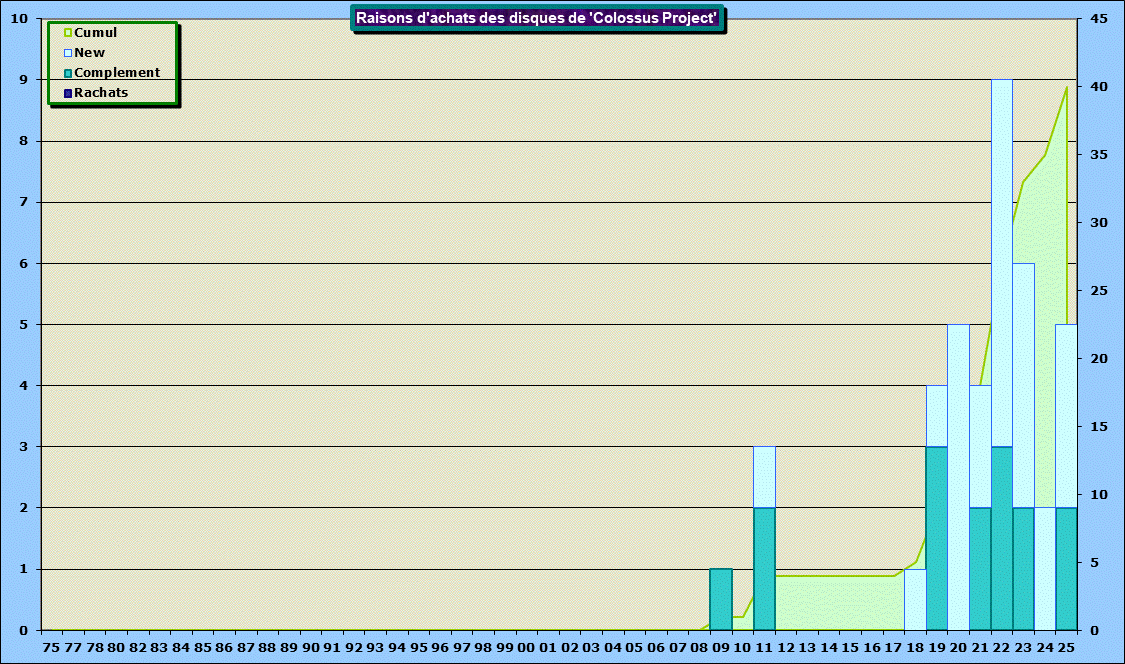Click the right y-axis label '45'
The image size is (1125, 664).
(1099, 18)
